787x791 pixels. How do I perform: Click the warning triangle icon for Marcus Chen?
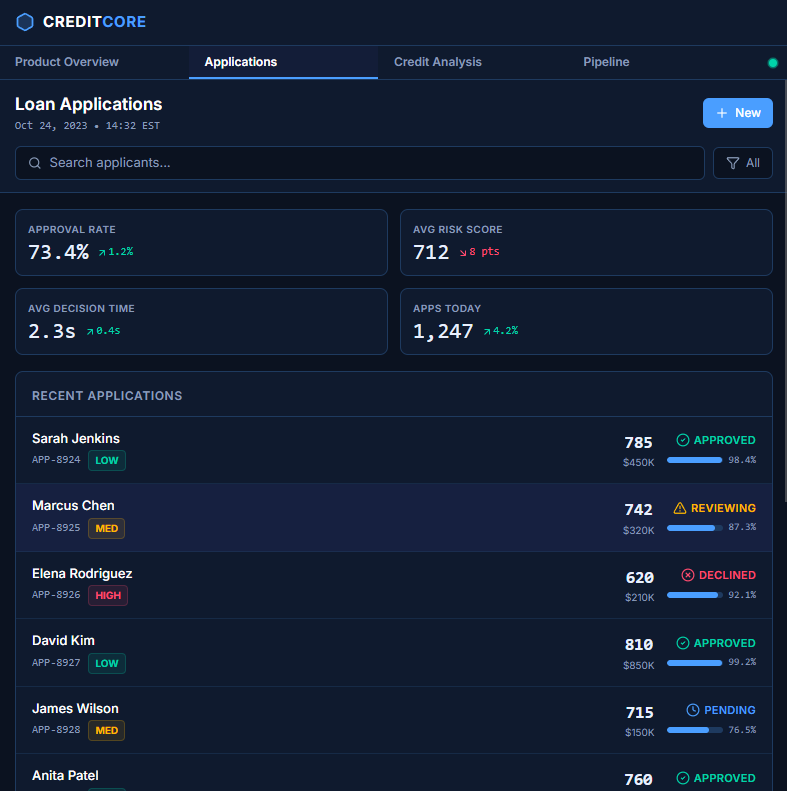click(680, 508)
